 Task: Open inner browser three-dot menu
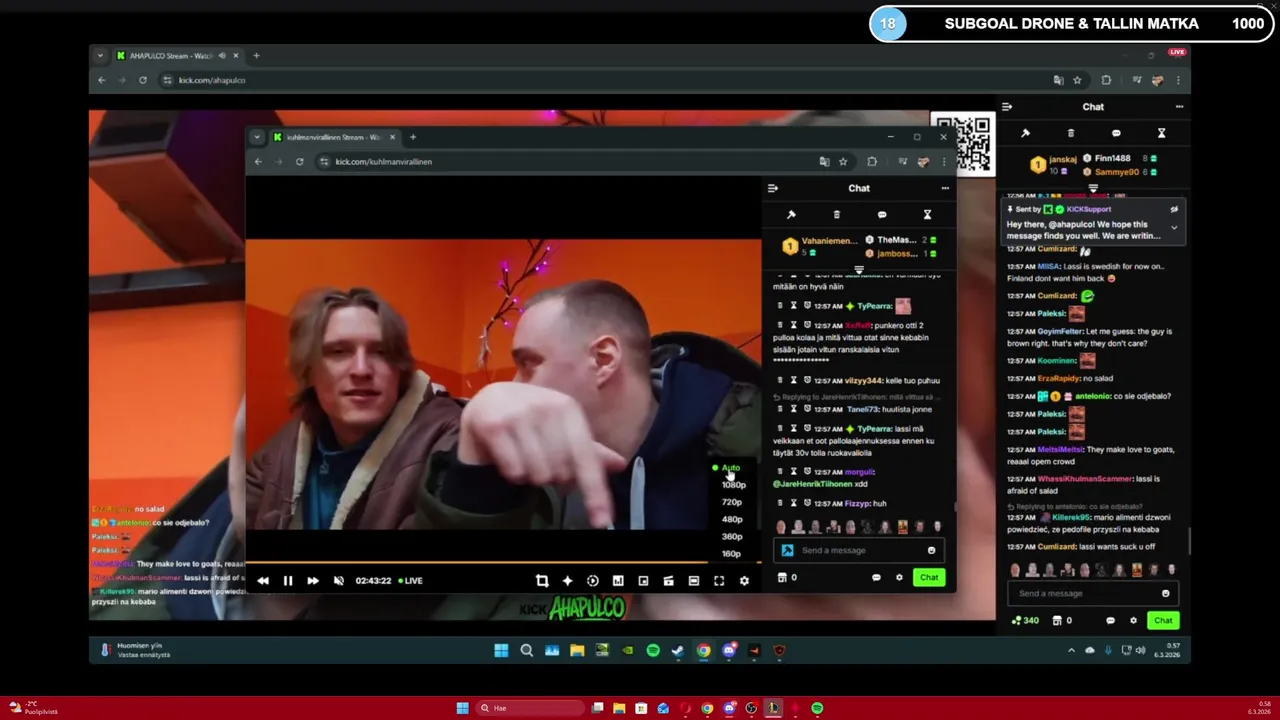pyautogui.click(x=943, y=161)
